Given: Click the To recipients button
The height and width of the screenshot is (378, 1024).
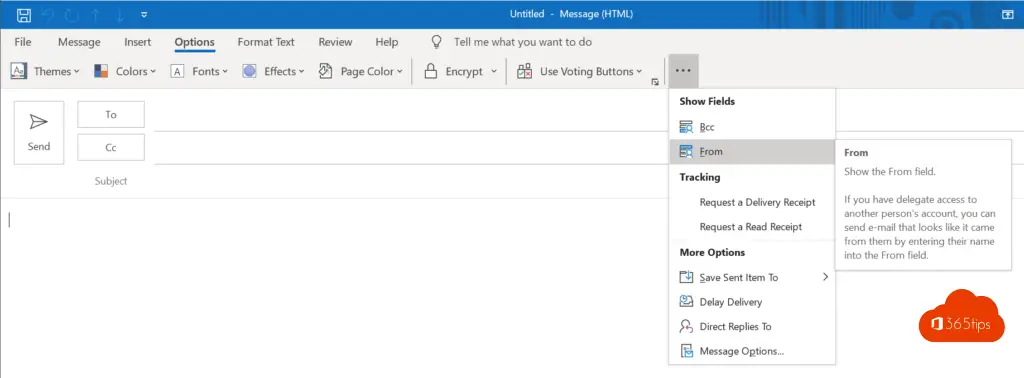Looking at the screenshot, I should coord(111,114).
